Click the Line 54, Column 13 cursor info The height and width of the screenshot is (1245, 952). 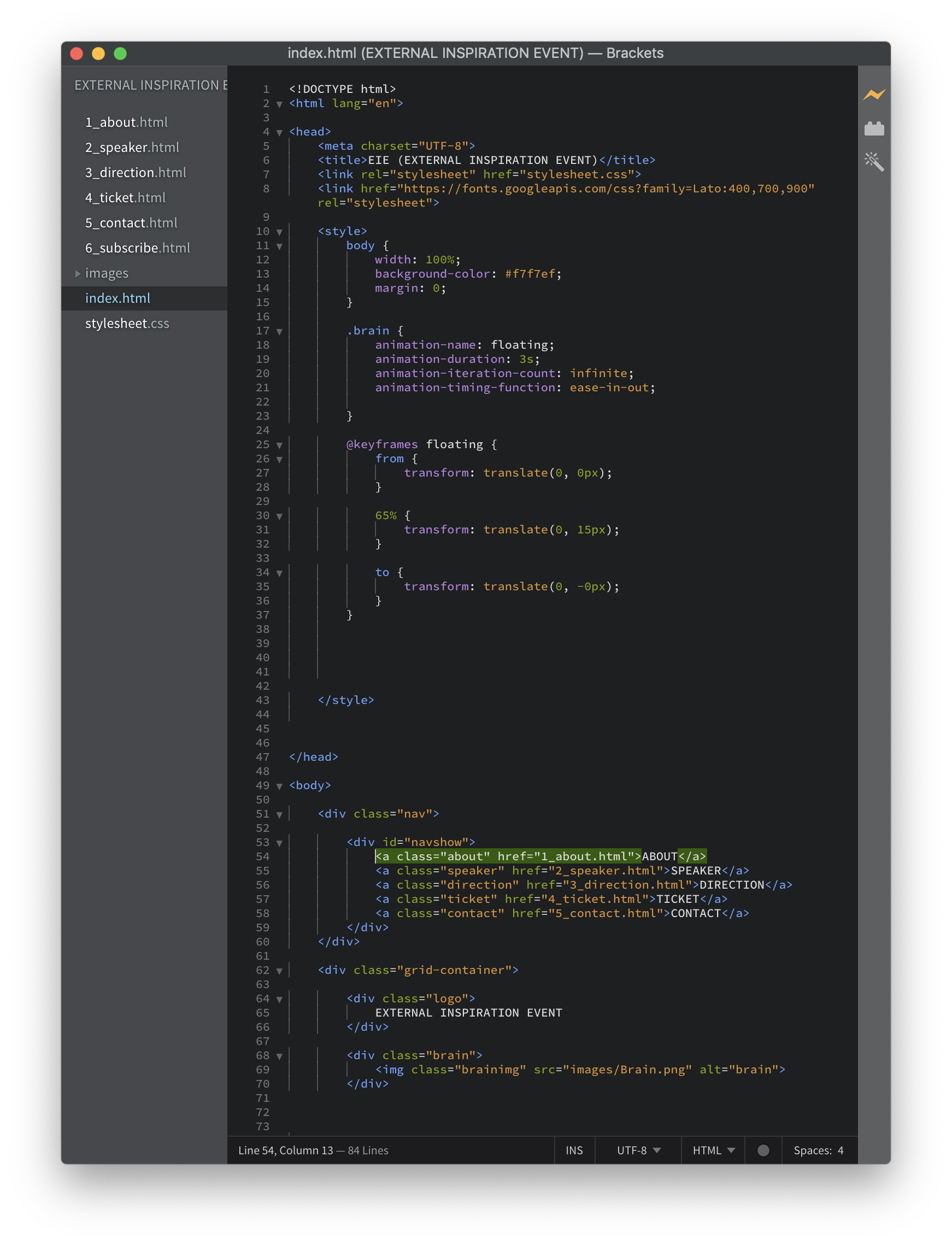[x=286, y=1150]
